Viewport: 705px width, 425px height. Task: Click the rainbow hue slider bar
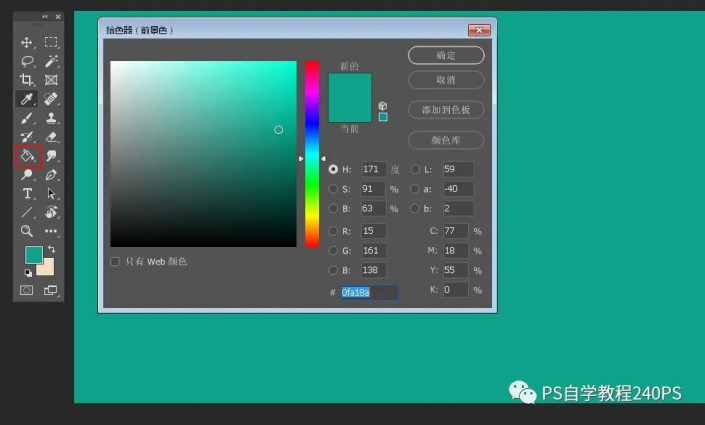tap(312, 154)
